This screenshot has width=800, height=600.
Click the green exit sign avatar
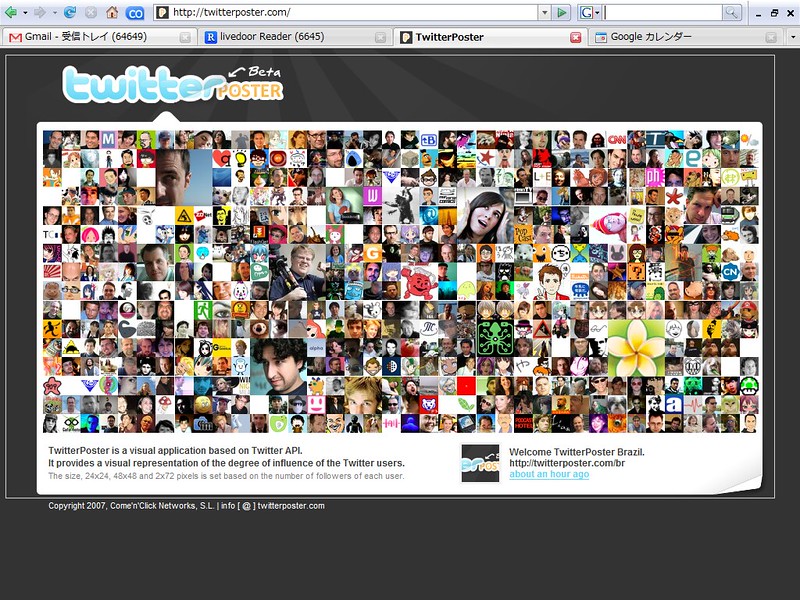(x=203, y=310)
